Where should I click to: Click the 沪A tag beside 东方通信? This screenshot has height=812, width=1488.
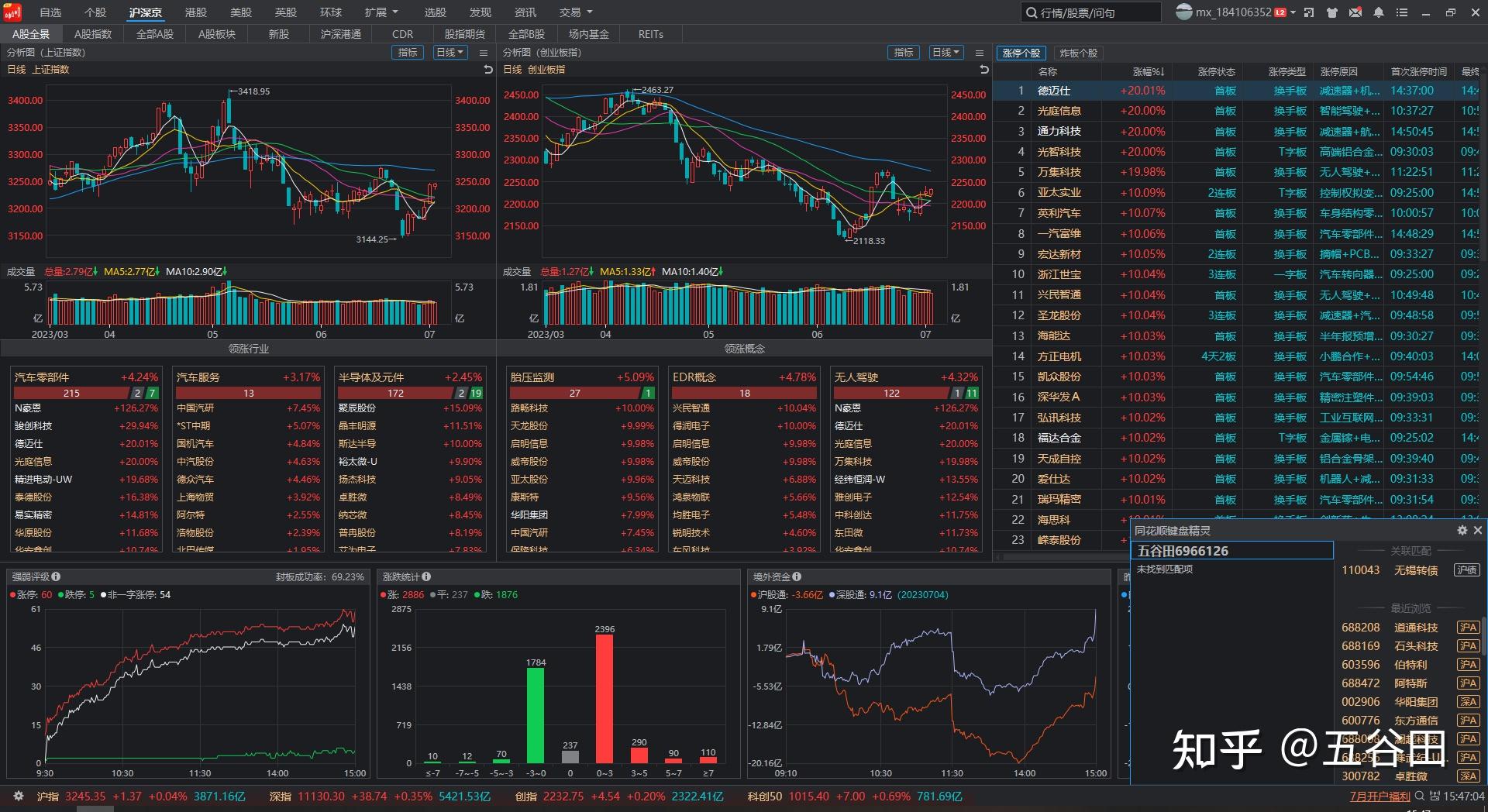1468,721
